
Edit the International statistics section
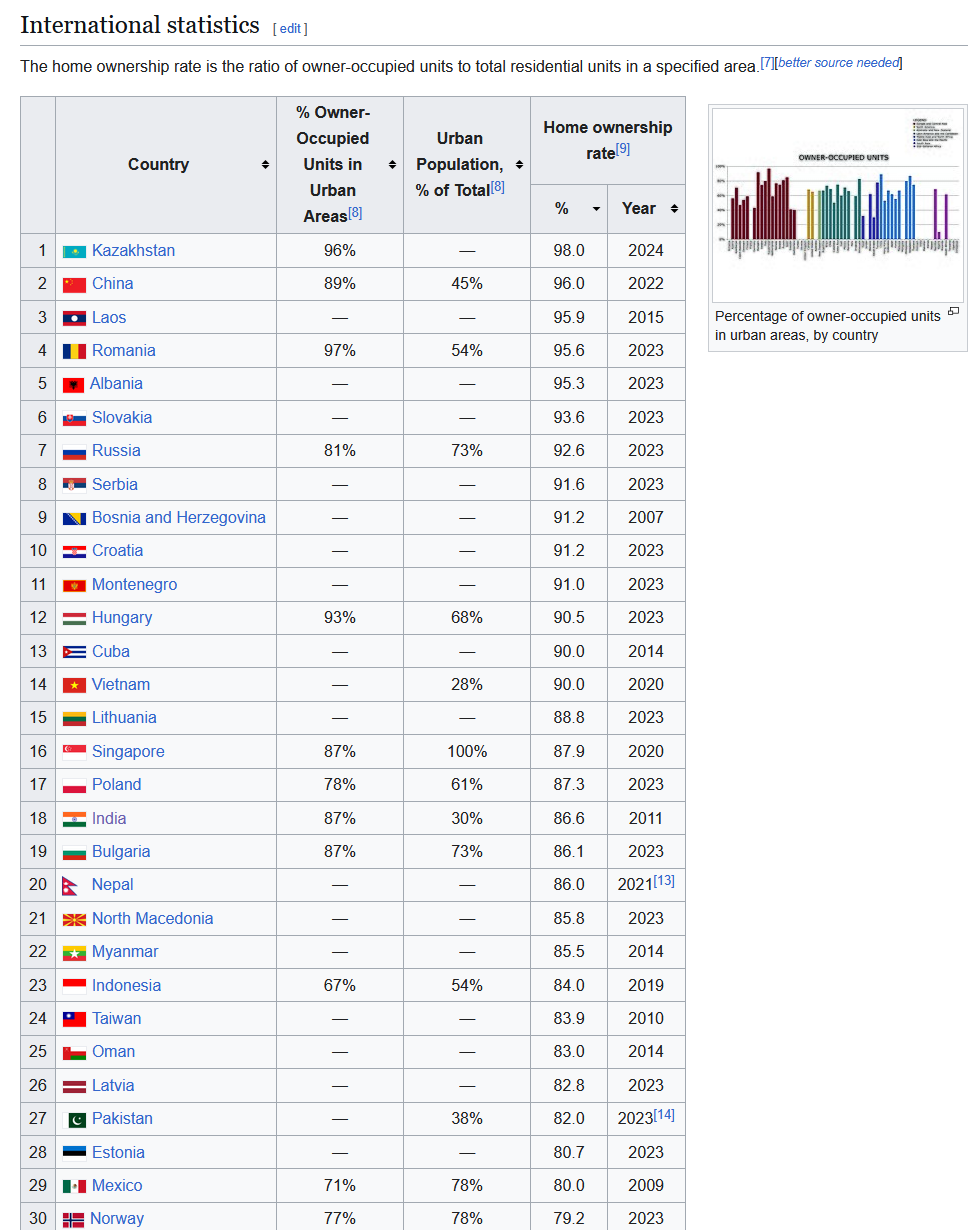(290, 29)
